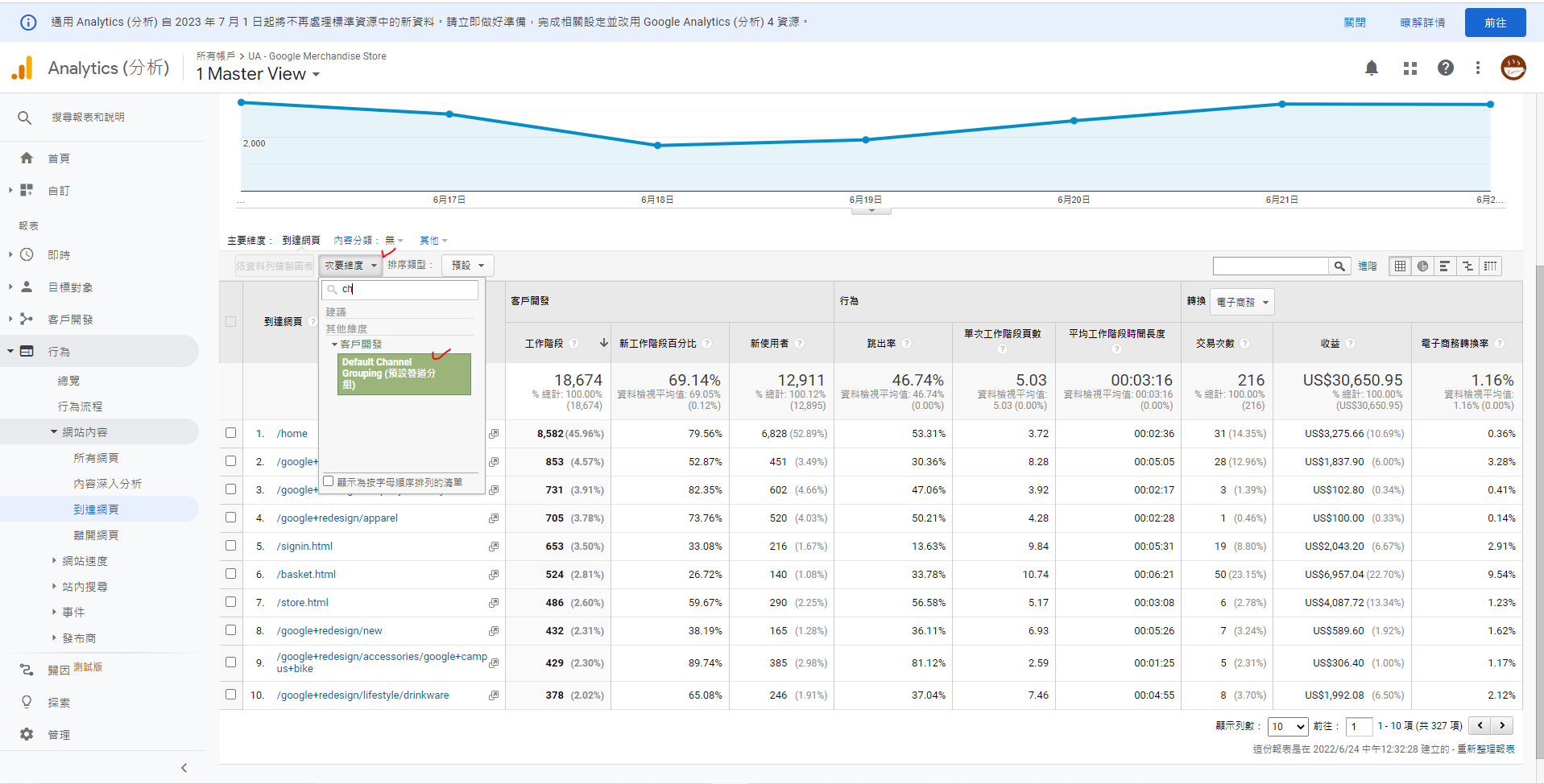This screenshot has height=784, width=1544.
Task: Open the 排序類型 預設 dropdown
Action: [x=467, y=266]
